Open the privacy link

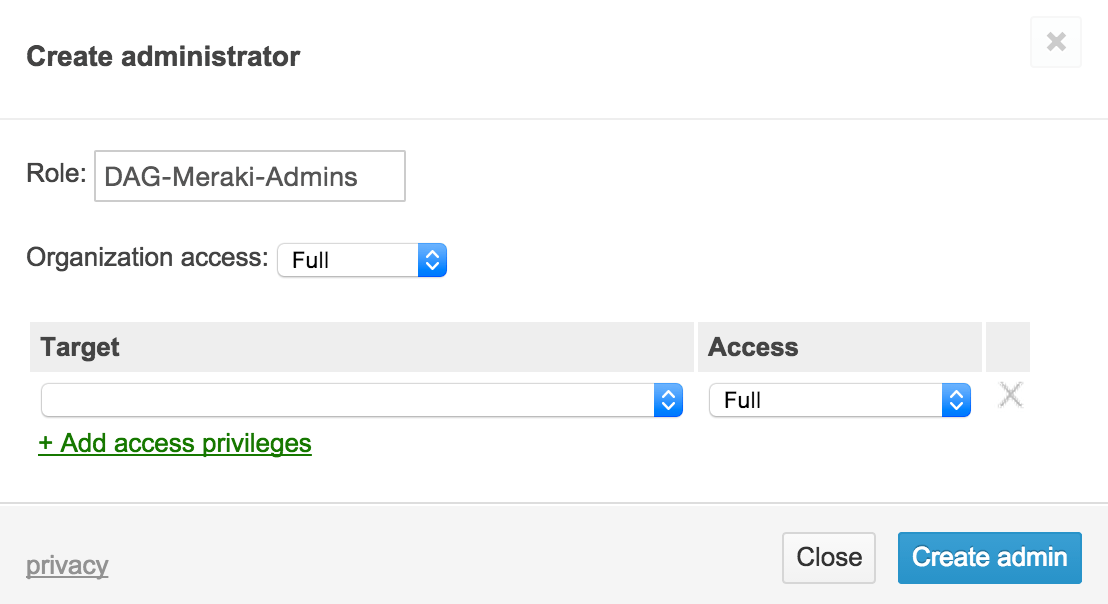(x=67, y=566)
